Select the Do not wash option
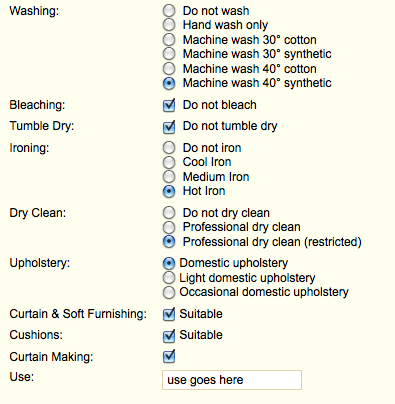The height and width of the screenshot is (404, 395). (169, 11)
